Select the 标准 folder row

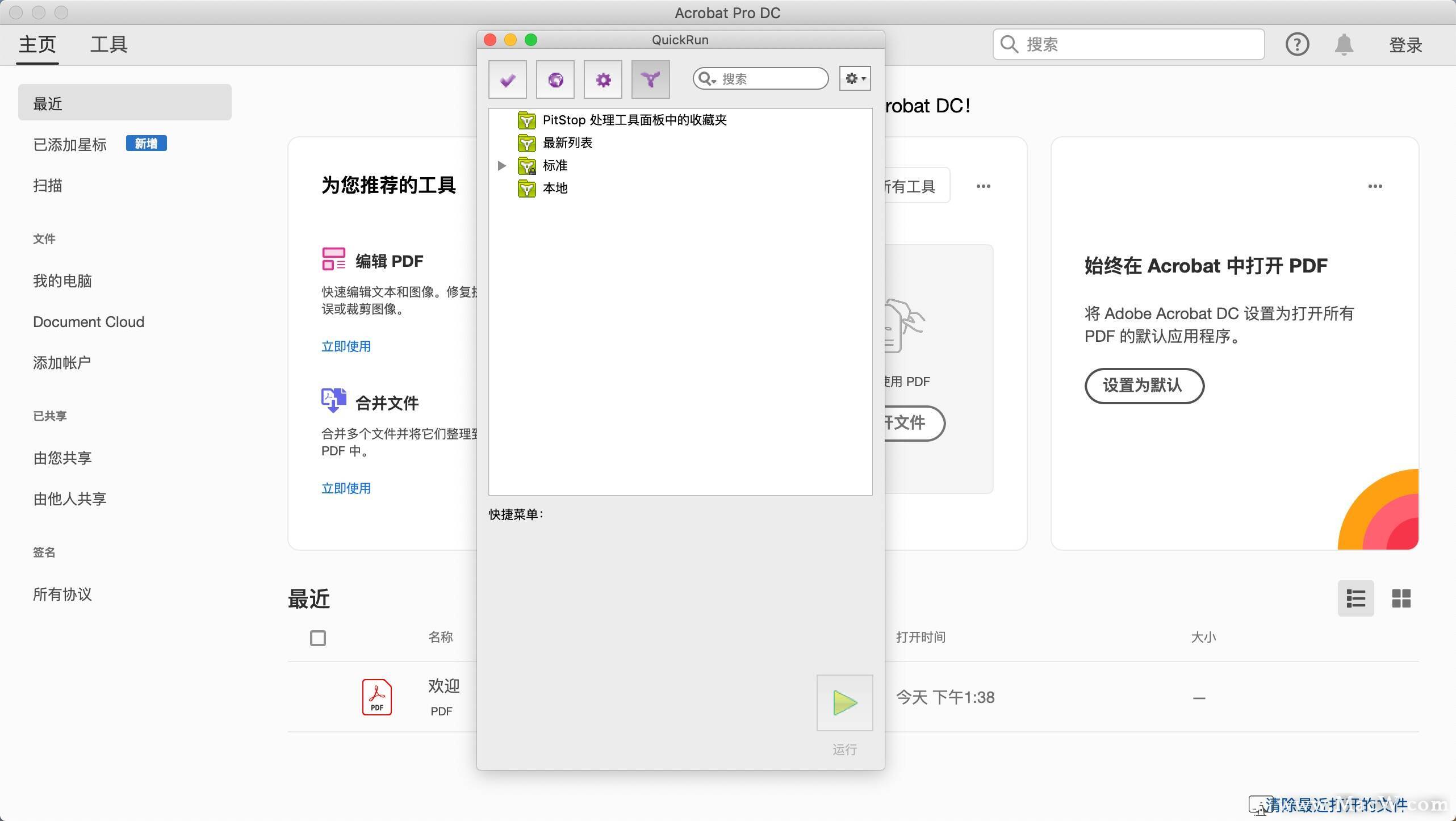680,165
